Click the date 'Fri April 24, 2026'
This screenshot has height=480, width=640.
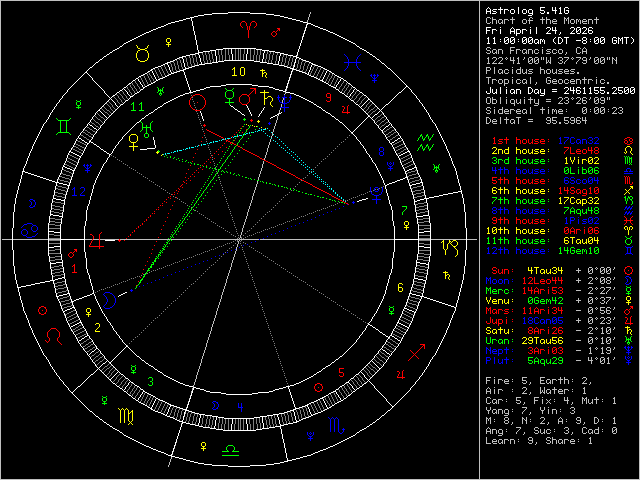pos(539,31)
